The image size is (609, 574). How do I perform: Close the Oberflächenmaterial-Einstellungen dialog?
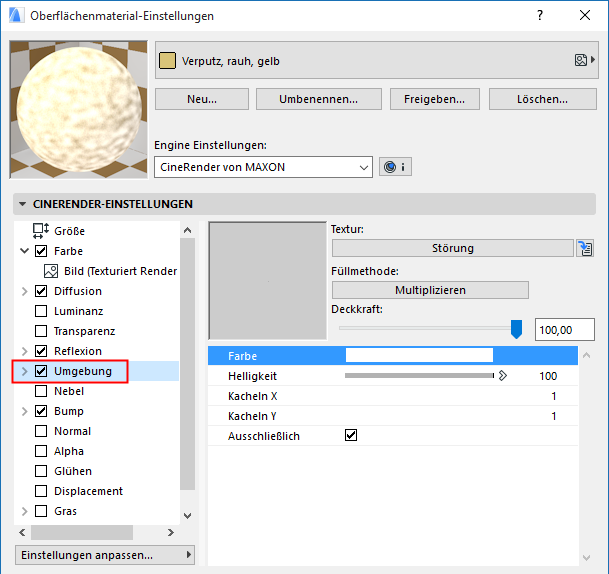(x=585, y=16)
